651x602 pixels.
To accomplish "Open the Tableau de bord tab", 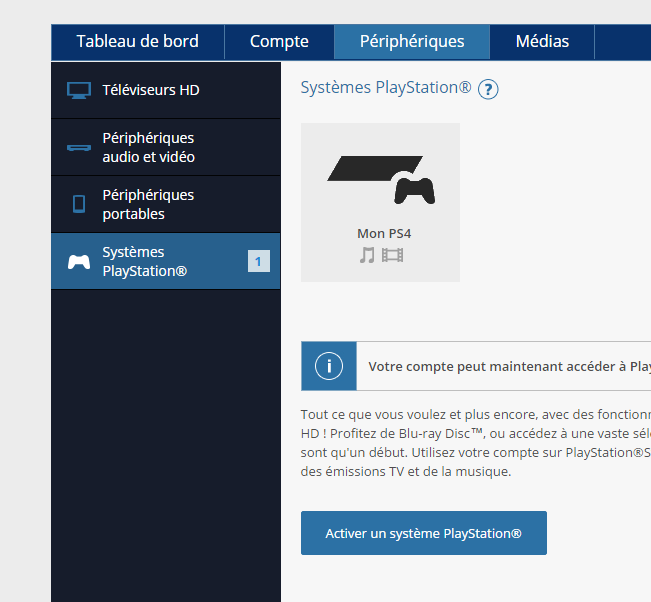I will pyautogui.click(x=137, y=42).
